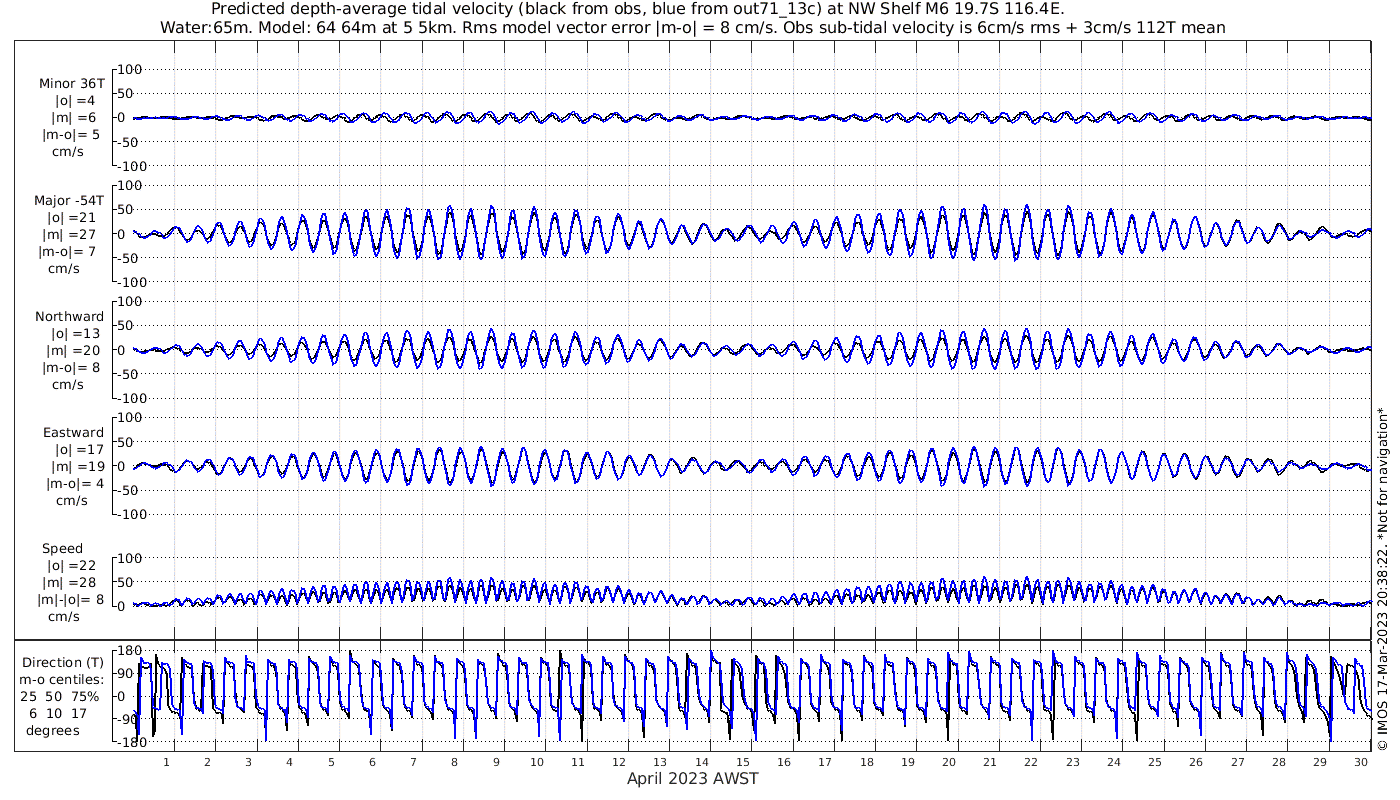This screenshot has width=1400, height=800.
Task: Click date label 1 on the x-axis
Action: tap(167, 762)
